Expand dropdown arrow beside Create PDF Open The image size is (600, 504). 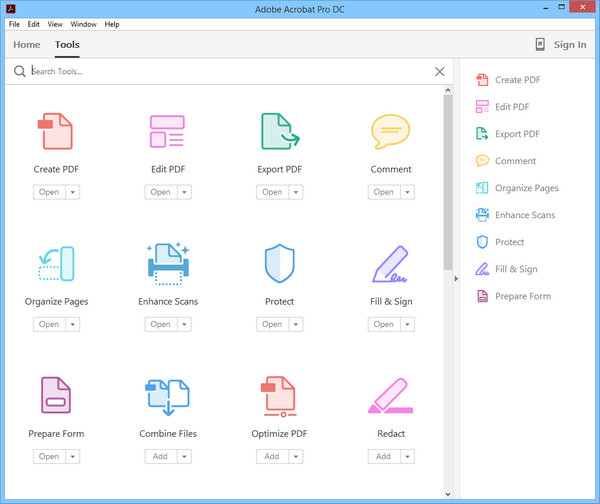click(x=73, y=192)
